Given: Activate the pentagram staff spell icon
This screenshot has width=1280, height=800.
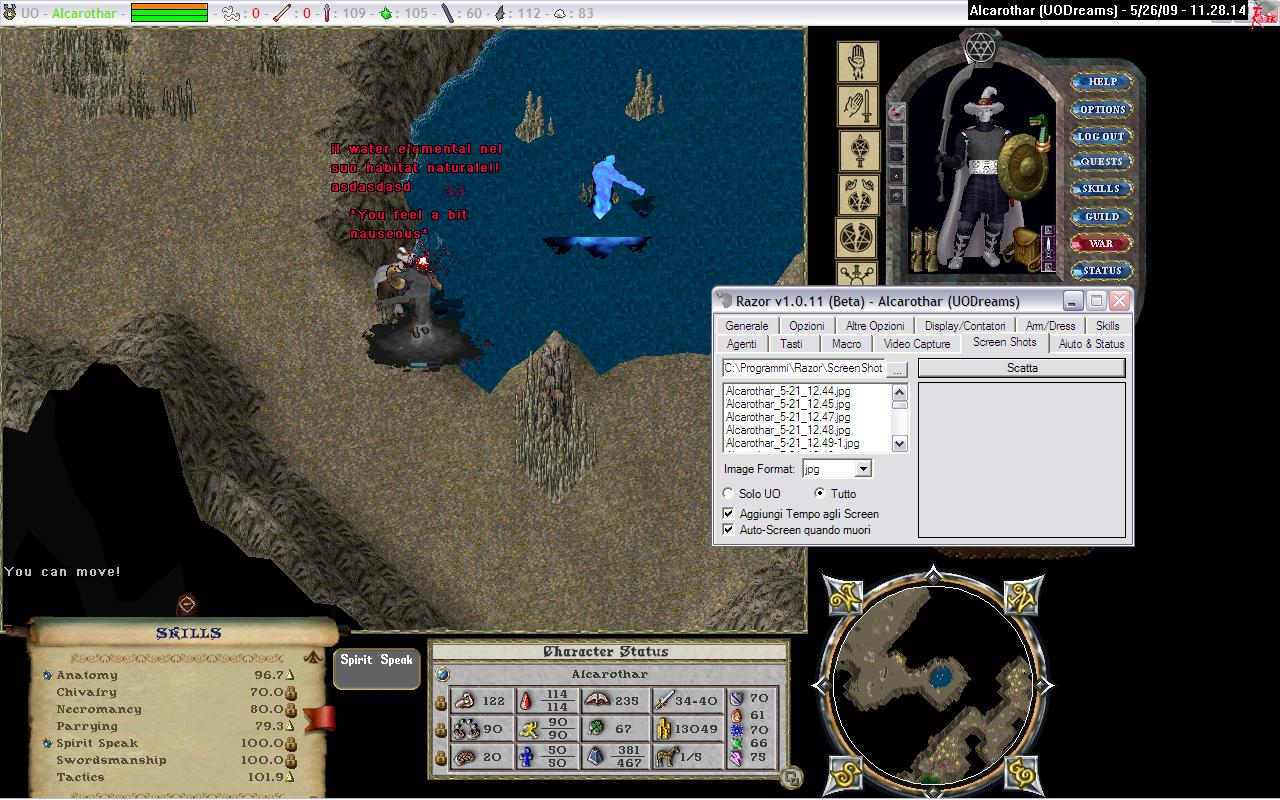Looking at the screenshot, I should [858, 152].
